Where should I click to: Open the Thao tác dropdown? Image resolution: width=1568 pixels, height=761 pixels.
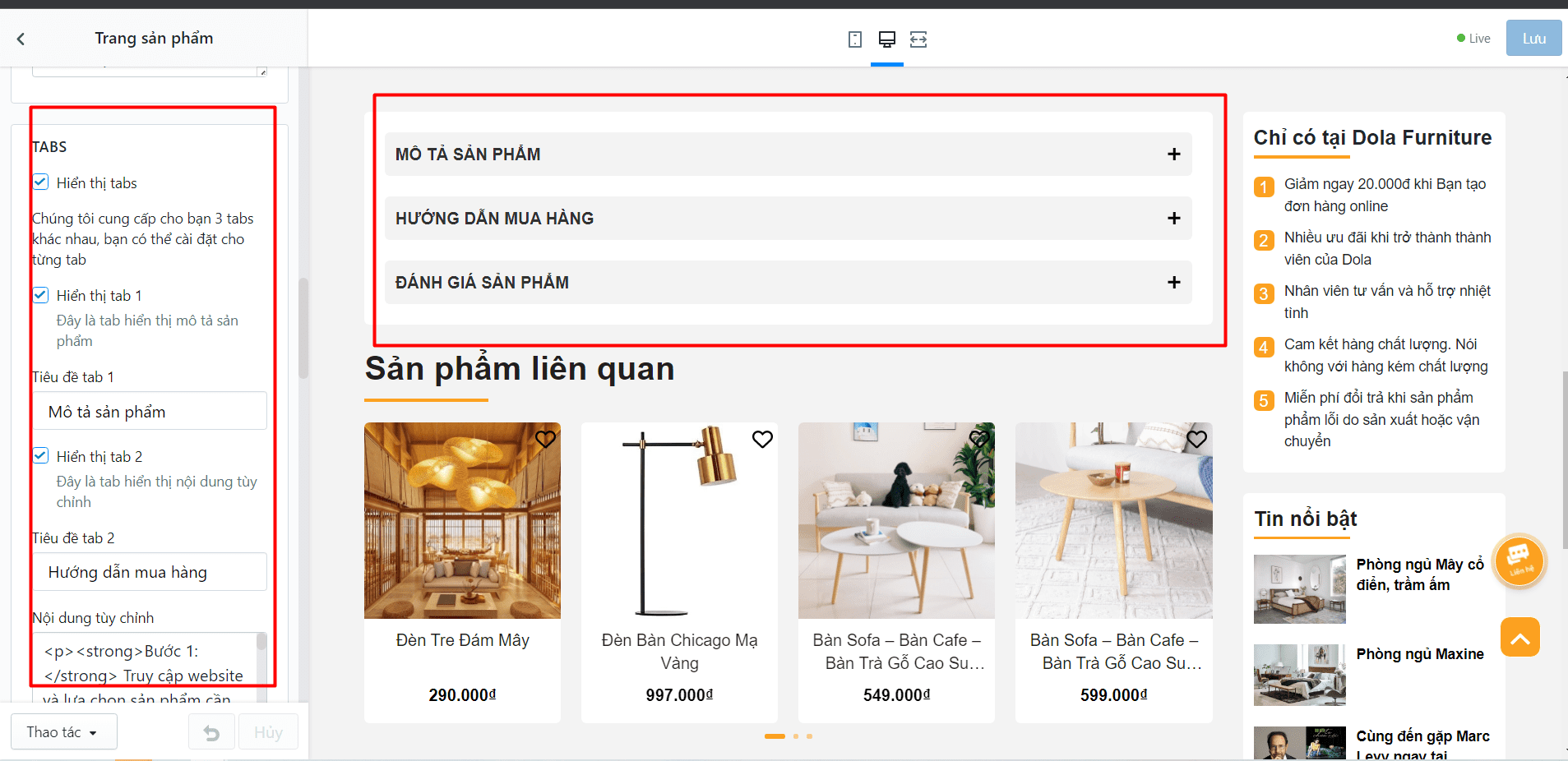pos(63,731)
